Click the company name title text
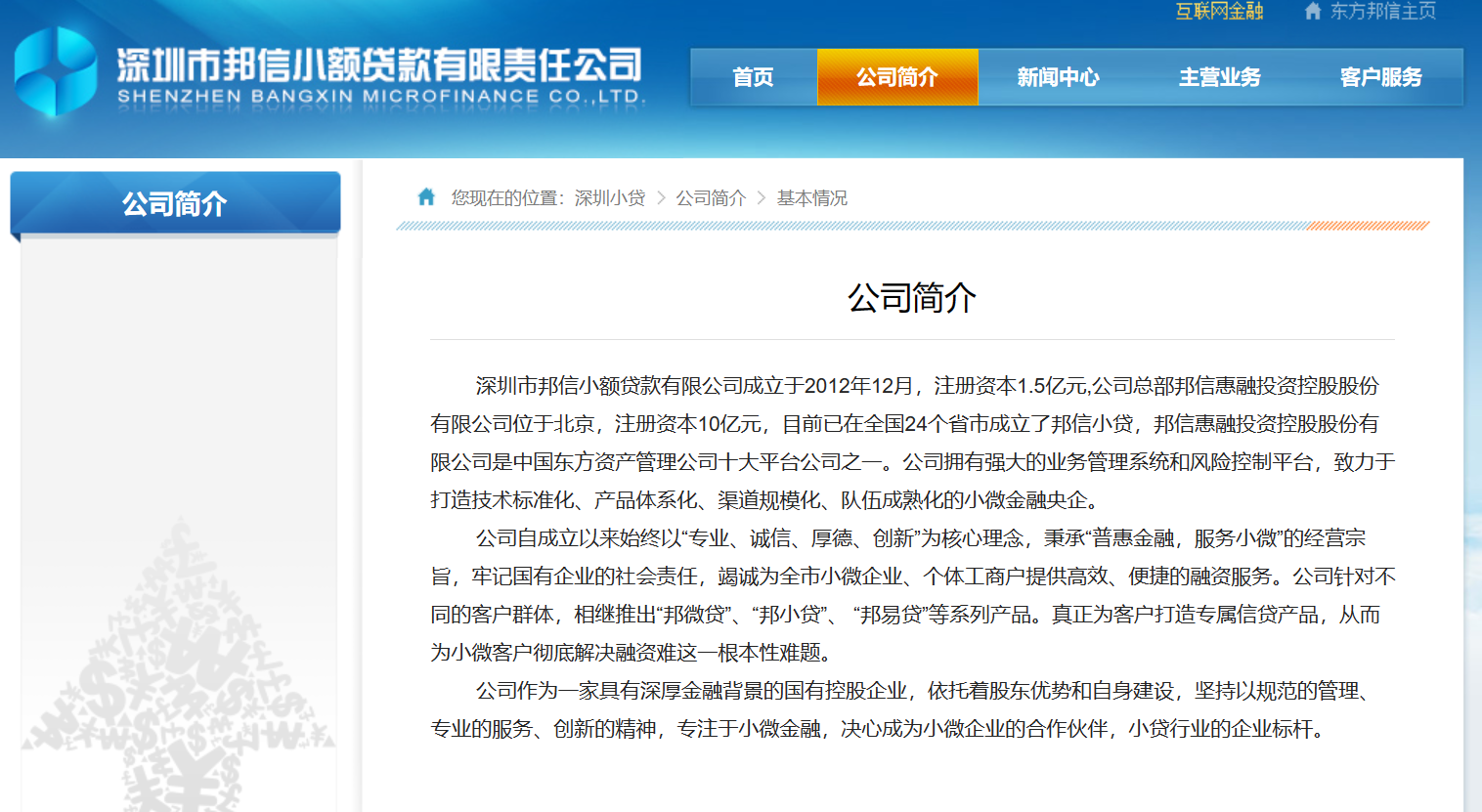1482x812 pixels. tap(379, 64)
